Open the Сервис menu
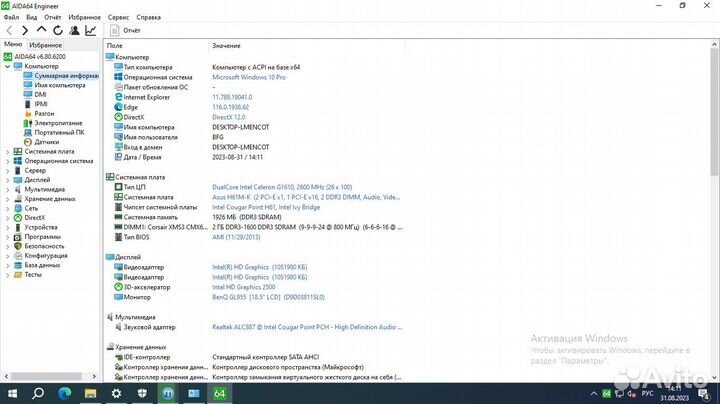720x404 pixels. [118, 17]
